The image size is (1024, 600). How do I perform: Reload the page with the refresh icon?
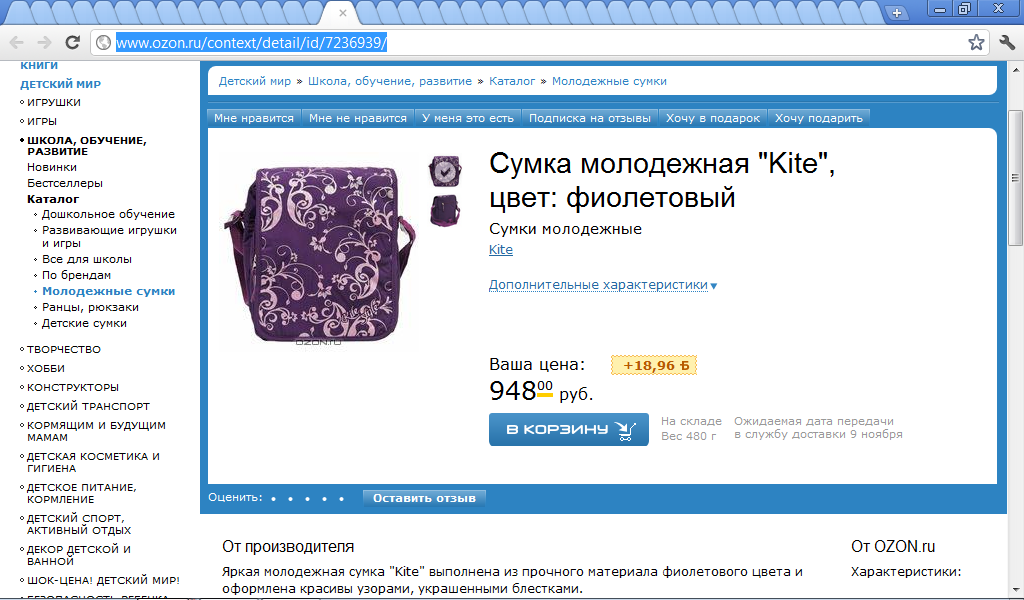(72, 42)
